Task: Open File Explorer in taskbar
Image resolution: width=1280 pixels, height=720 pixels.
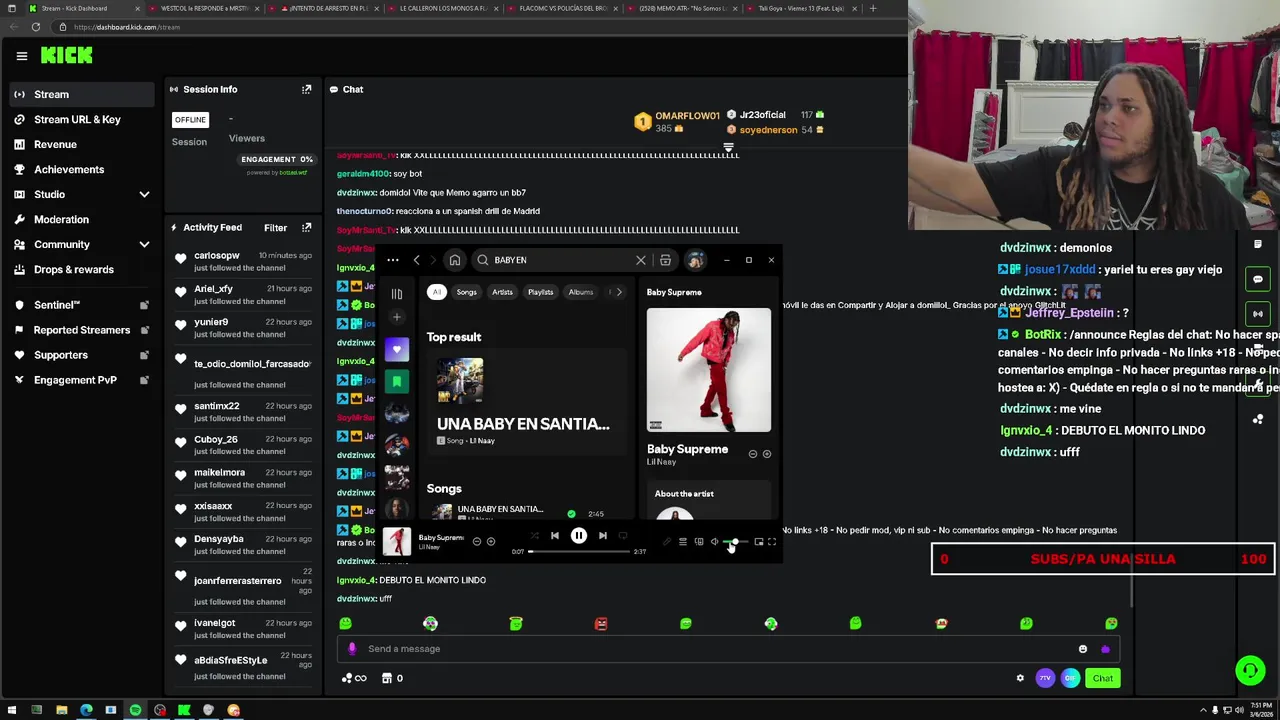Action: [61, 710]
